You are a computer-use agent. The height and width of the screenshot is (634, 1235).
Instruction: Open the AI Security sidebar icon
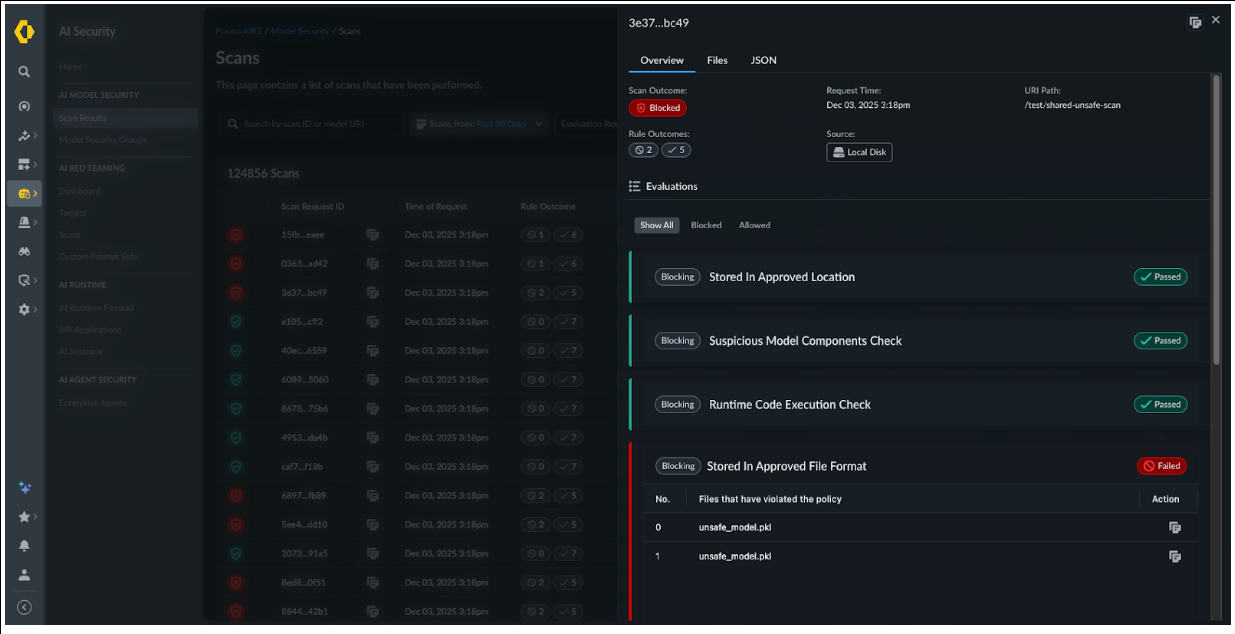point(25,194)
